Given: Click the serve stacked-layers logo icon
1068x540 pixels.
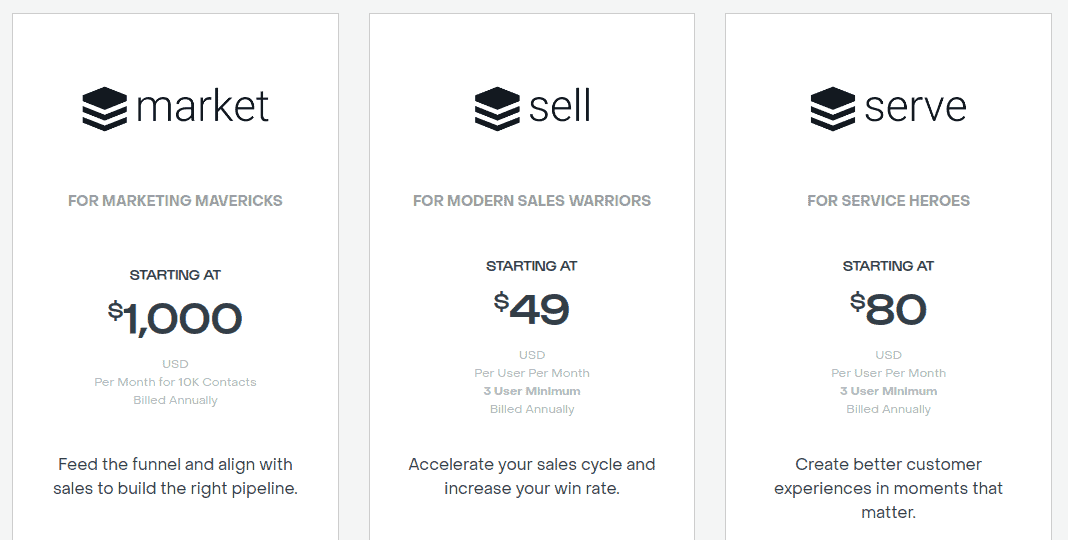Looking at the screenshot, I should 832,109.
